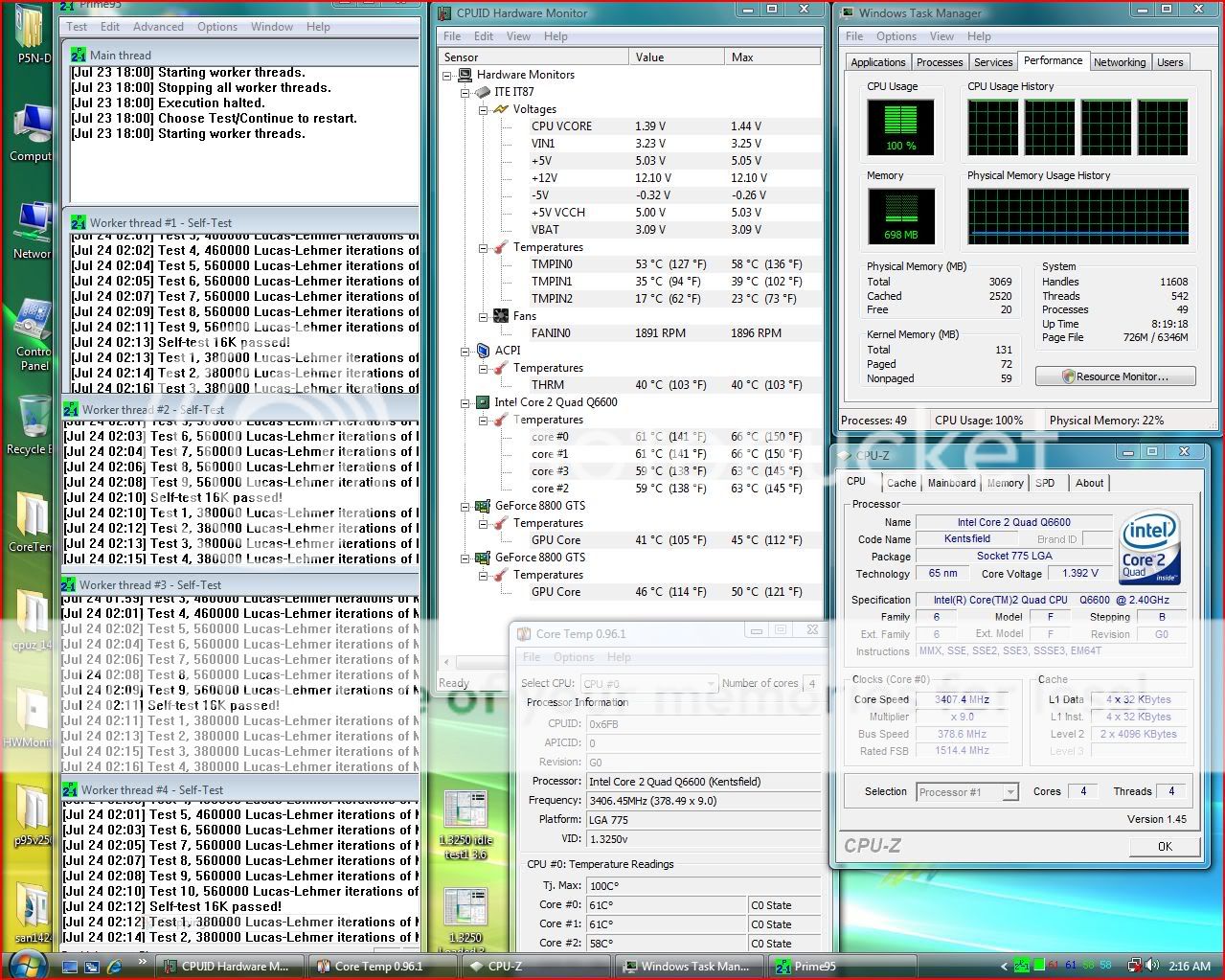Screen dimensions: 1225x980
Task: Open the Advanced menu in Prime95
Action: click(158, 27)
